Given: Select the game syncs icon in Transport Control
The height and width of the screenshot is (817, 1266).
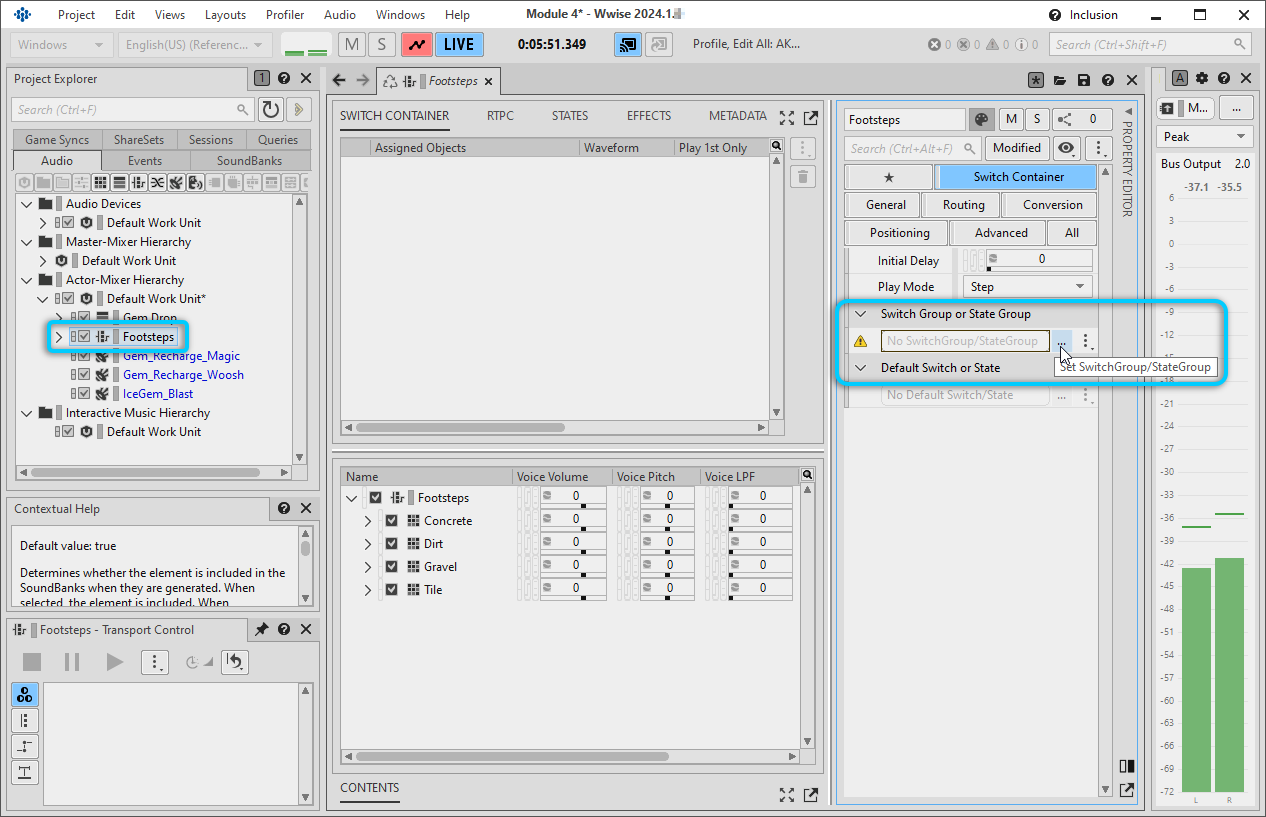Looking at the screenshot, I should [x=25, y=694].
